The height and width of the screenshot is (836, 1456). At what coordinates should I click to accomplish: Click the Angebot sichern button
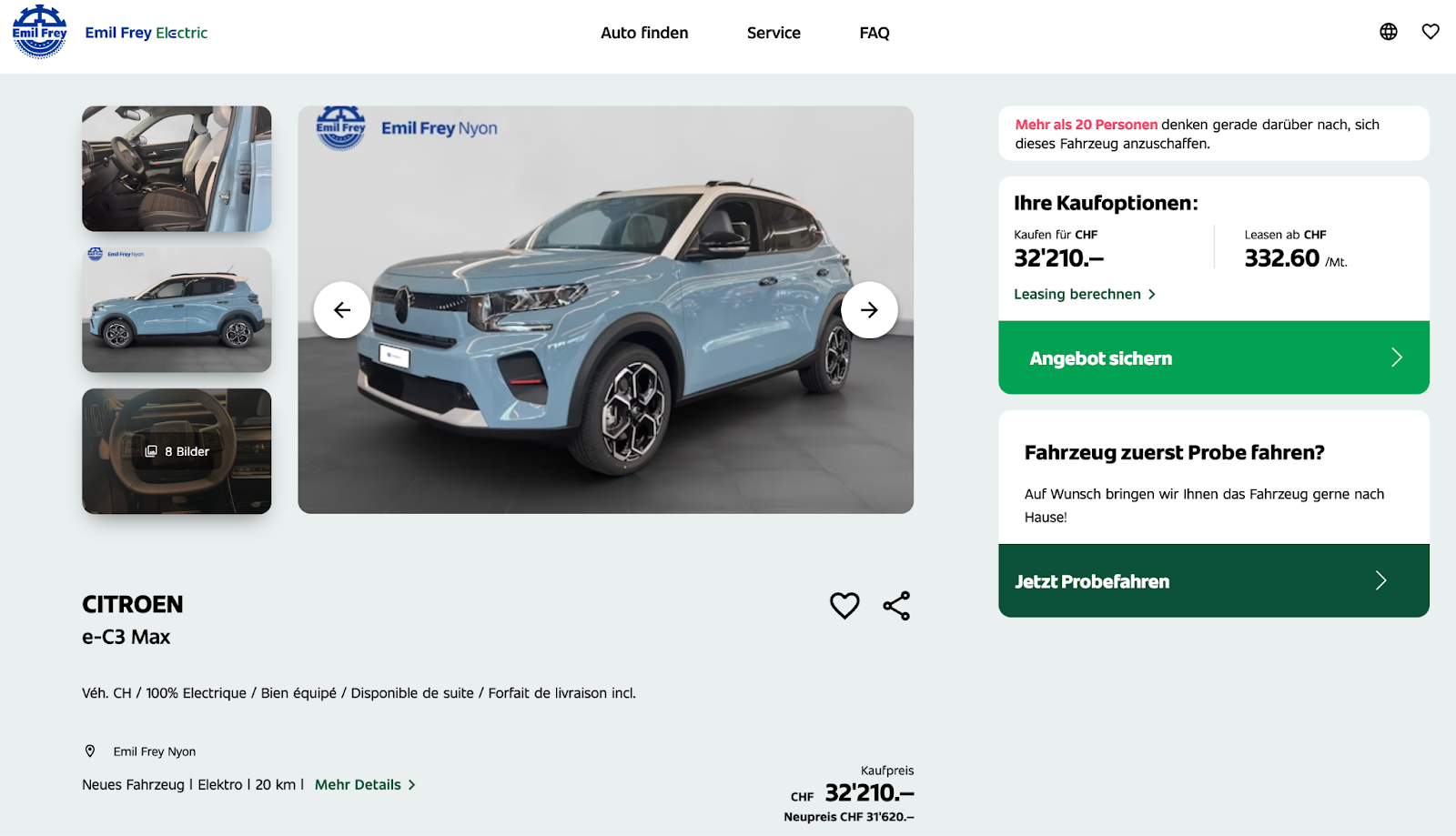pos(1214,358)
